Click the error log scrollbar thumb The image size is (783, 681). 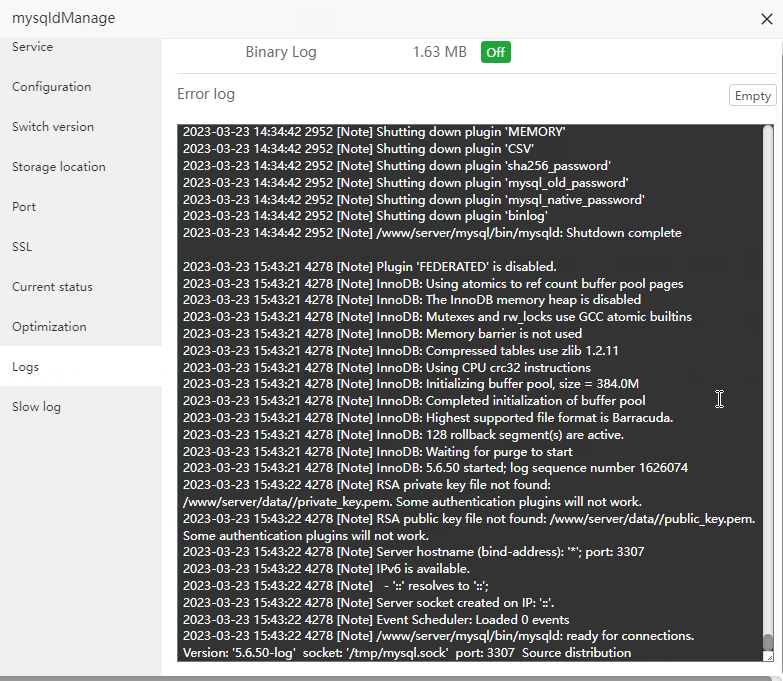(768, 642)
